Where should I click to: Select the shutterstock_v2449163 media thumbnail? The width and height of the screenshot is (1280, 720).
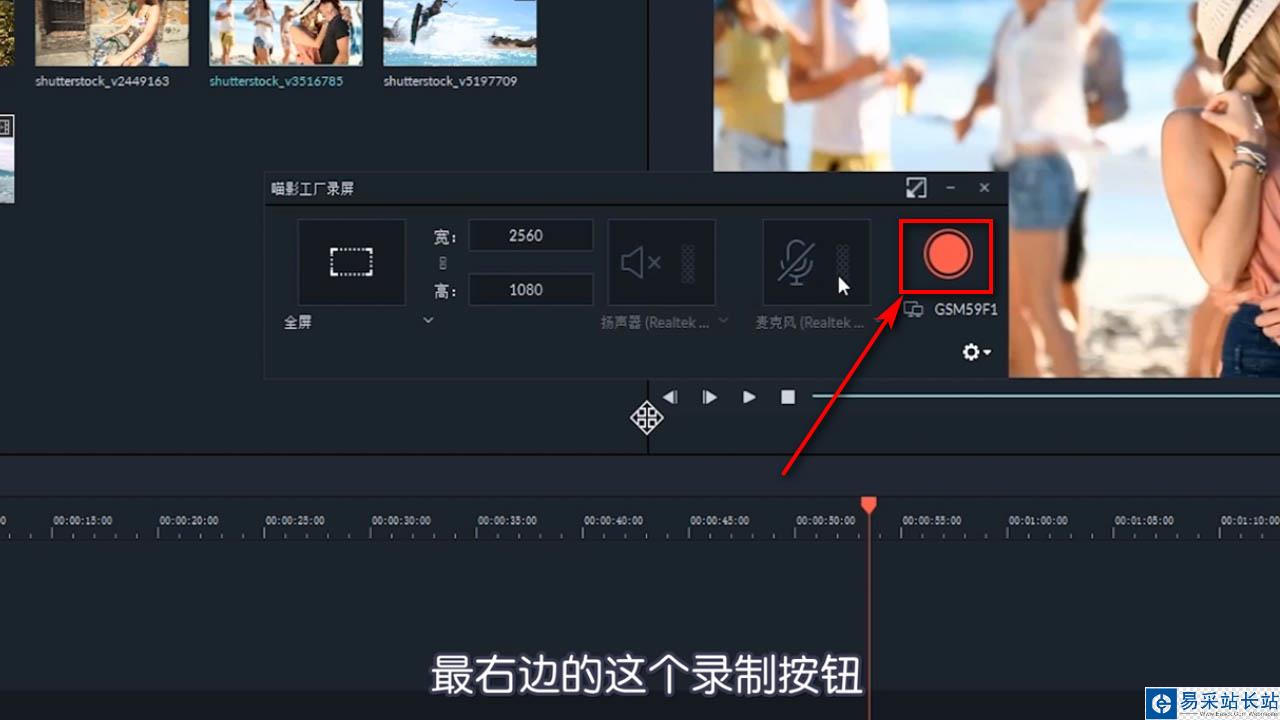click(112, 33)
